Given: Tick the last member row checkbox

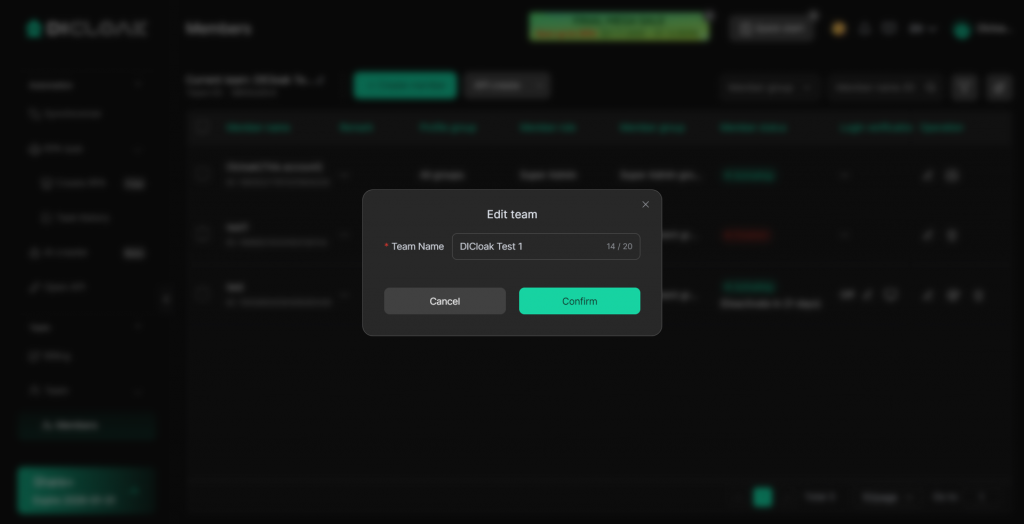Looking at the screenshot, I should [x=202, y=294].
